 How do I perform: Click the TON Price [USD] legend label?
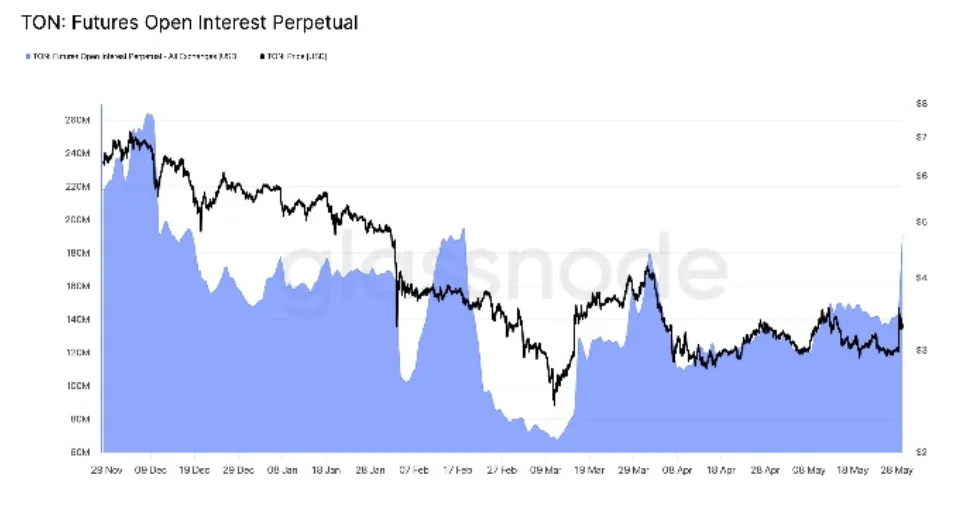pyautogui.click(x=297, y=57)
